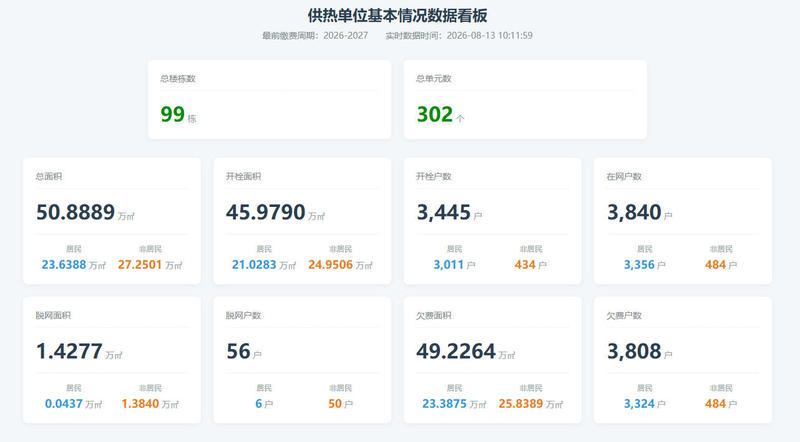Select the building count value 99
The width and height of the screenshot is (800, 442).
[x=172, y=114]
